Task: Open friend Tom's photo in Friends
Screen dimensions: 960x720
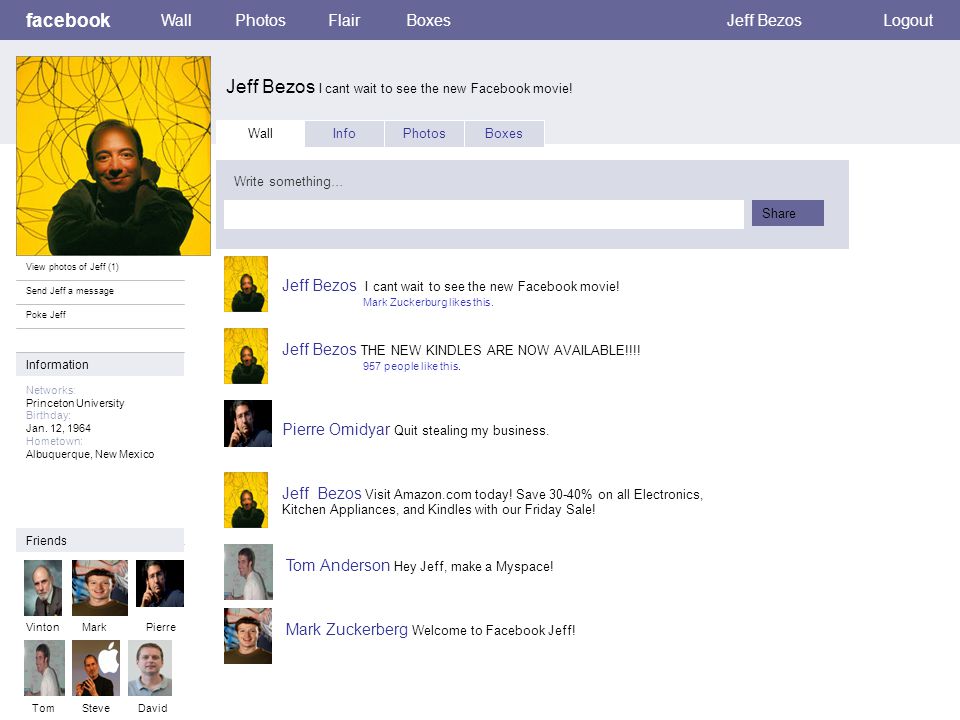Action: pyautogui.click(x=44, y=668)
